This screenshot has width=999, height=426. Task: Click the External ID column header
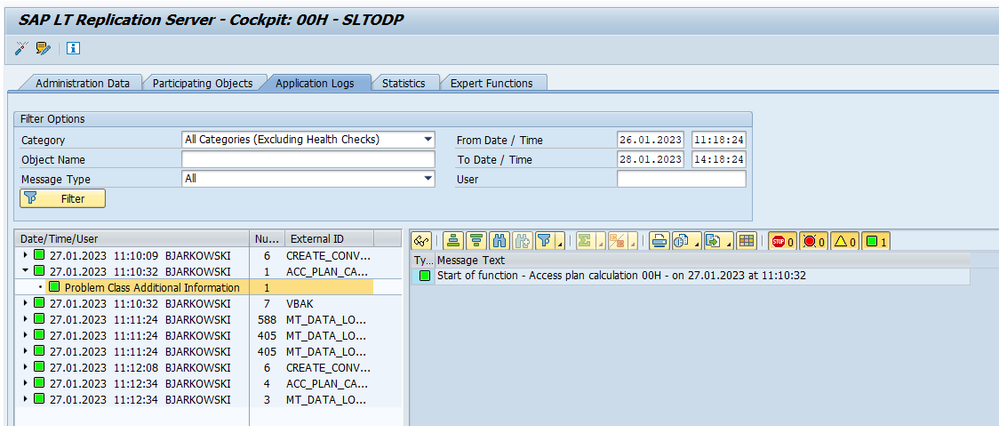[x=329, y=239]
